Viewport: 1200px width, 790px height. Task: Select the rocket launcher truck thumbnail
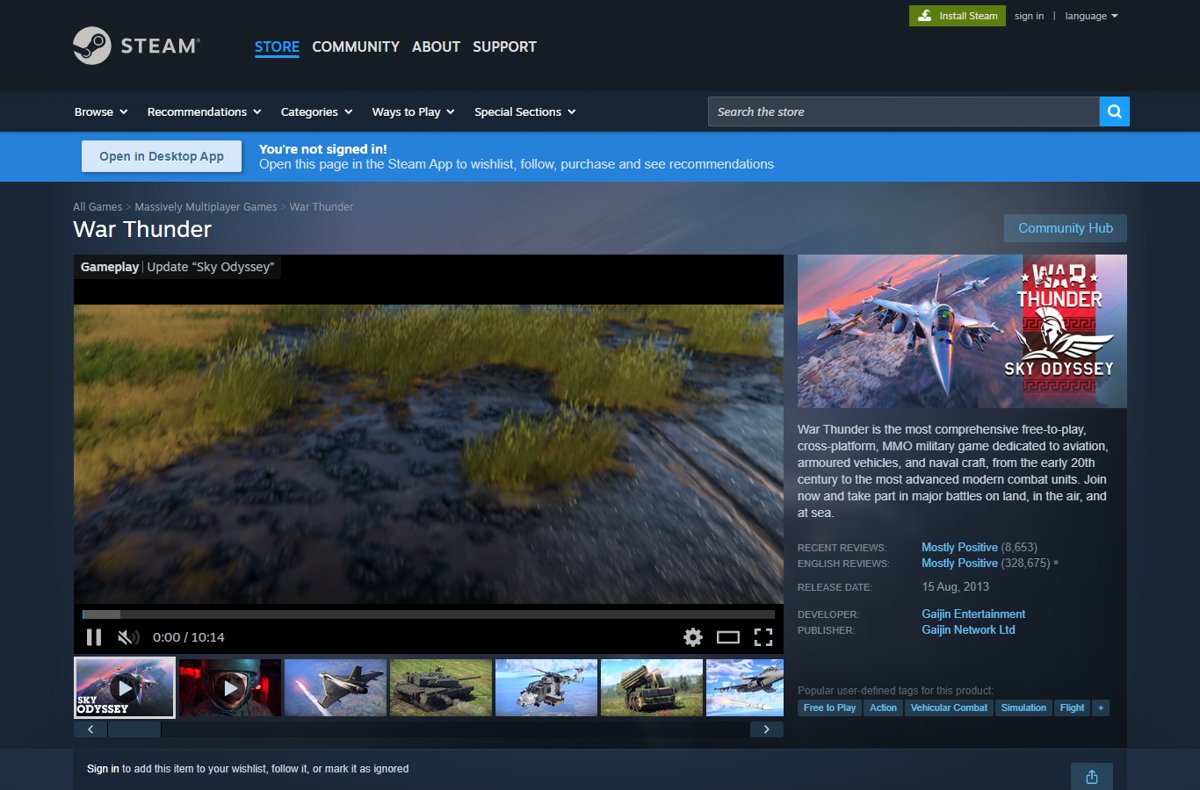(652, 687)
